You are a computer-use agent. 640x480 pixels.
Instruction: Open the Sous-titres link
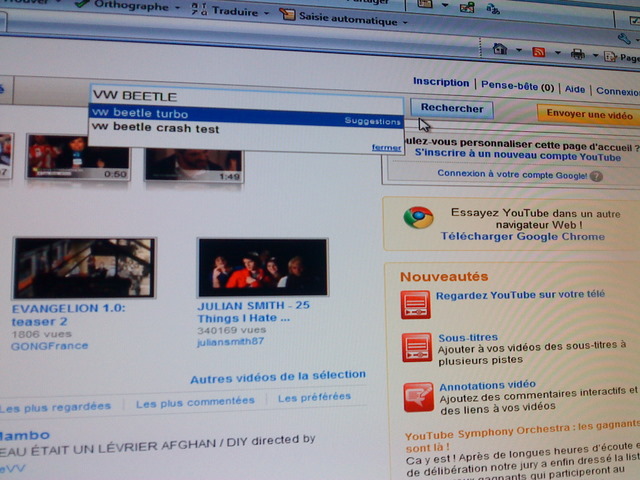coord(468,338)
